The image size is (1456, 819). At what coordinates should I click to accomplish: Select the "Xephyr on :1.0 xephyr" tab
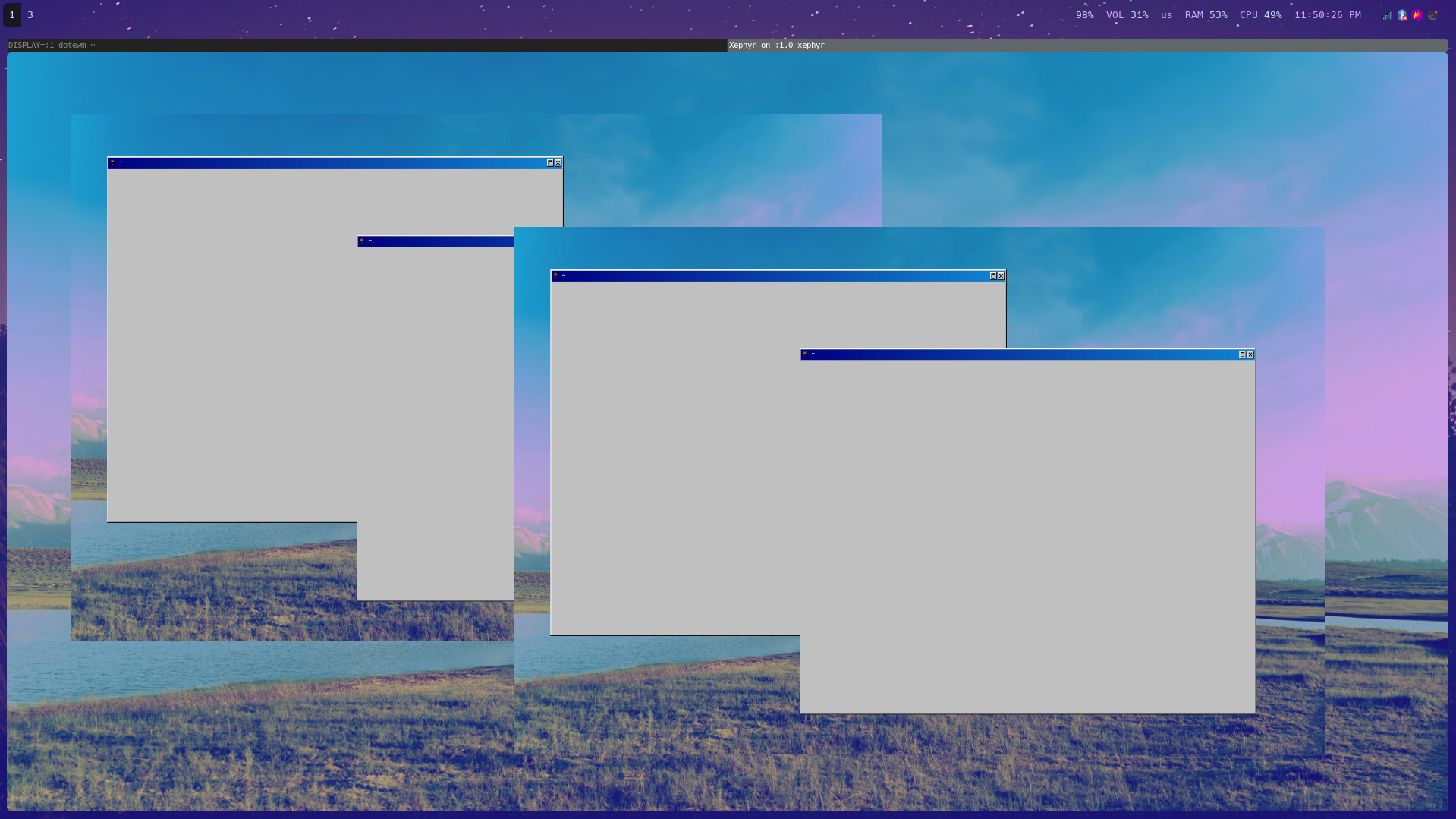(x=776, y=46)
